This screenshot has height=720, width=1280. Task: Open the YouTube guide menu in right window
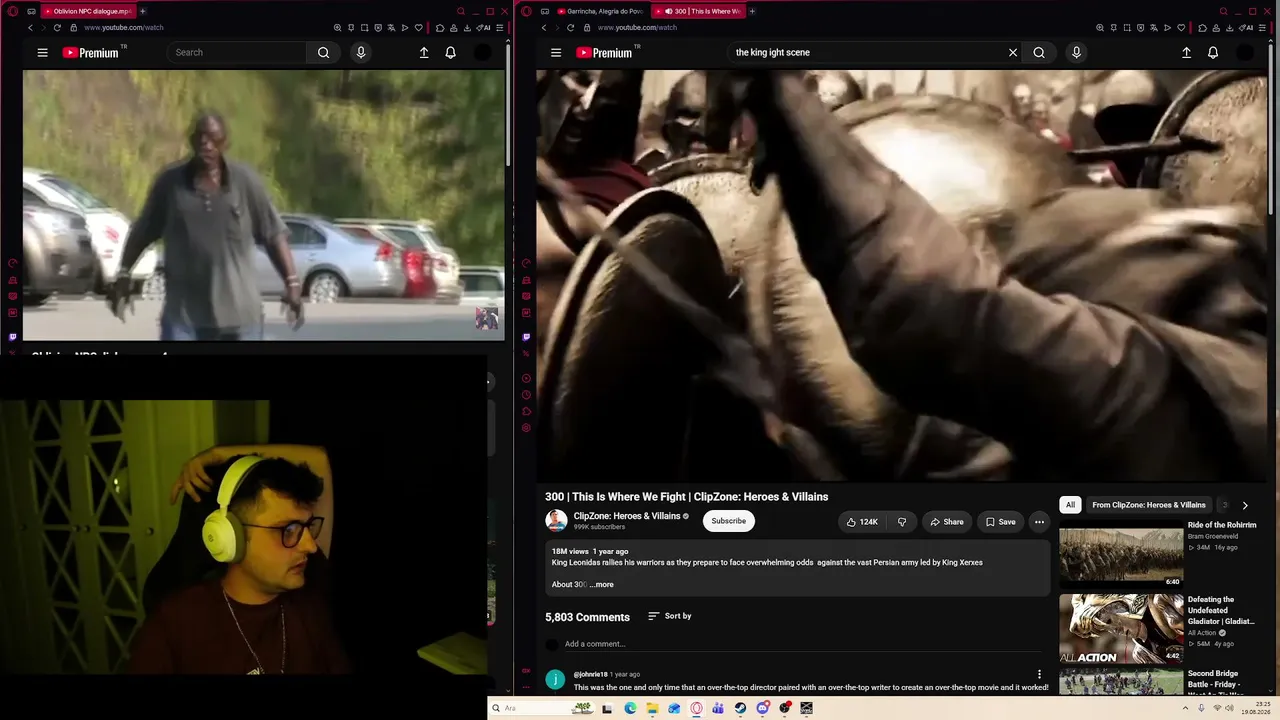tap(556, 53)
